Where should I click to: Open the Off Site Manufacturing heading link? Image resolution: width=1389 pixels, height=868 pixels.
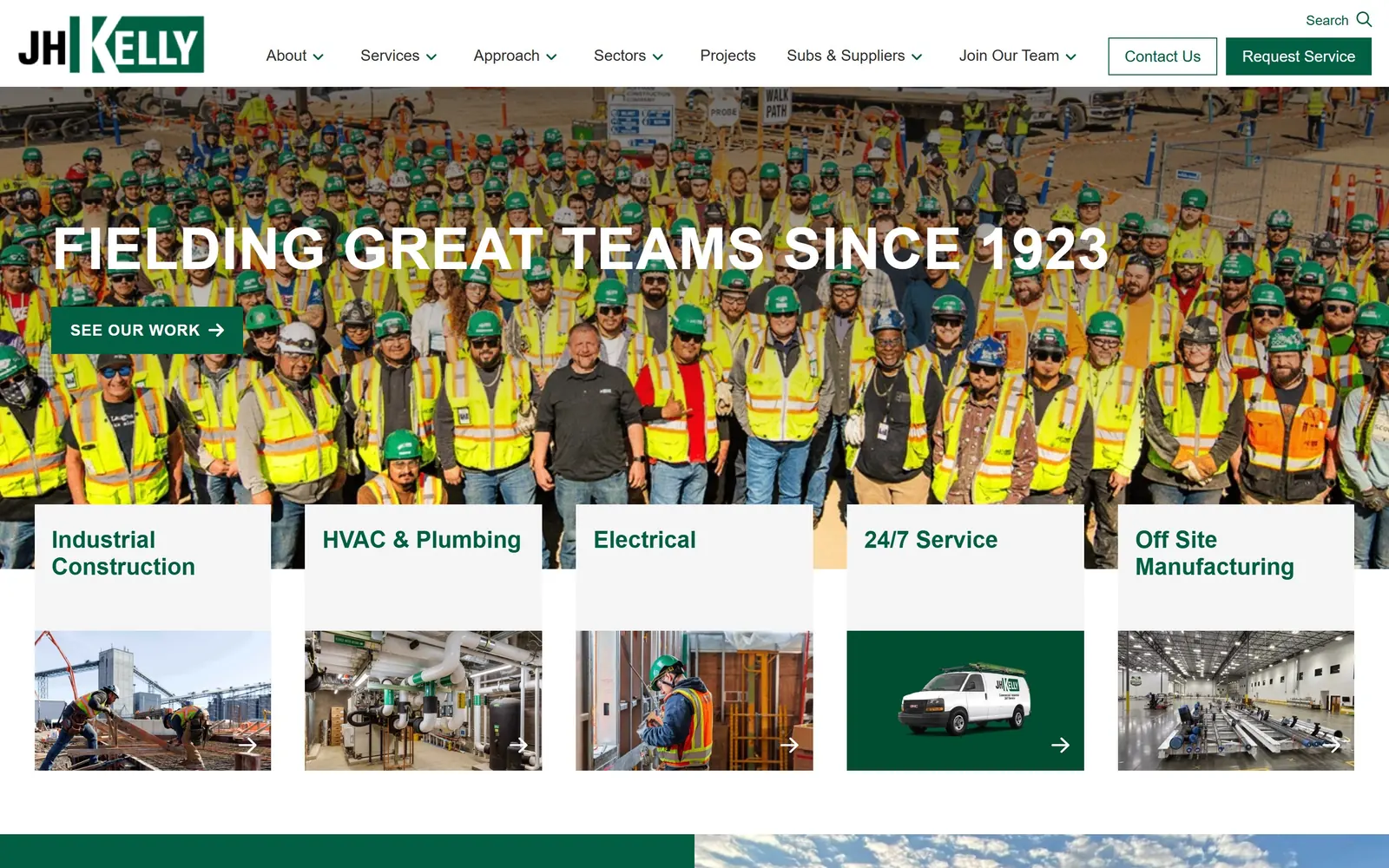[x=1215, y=553]
